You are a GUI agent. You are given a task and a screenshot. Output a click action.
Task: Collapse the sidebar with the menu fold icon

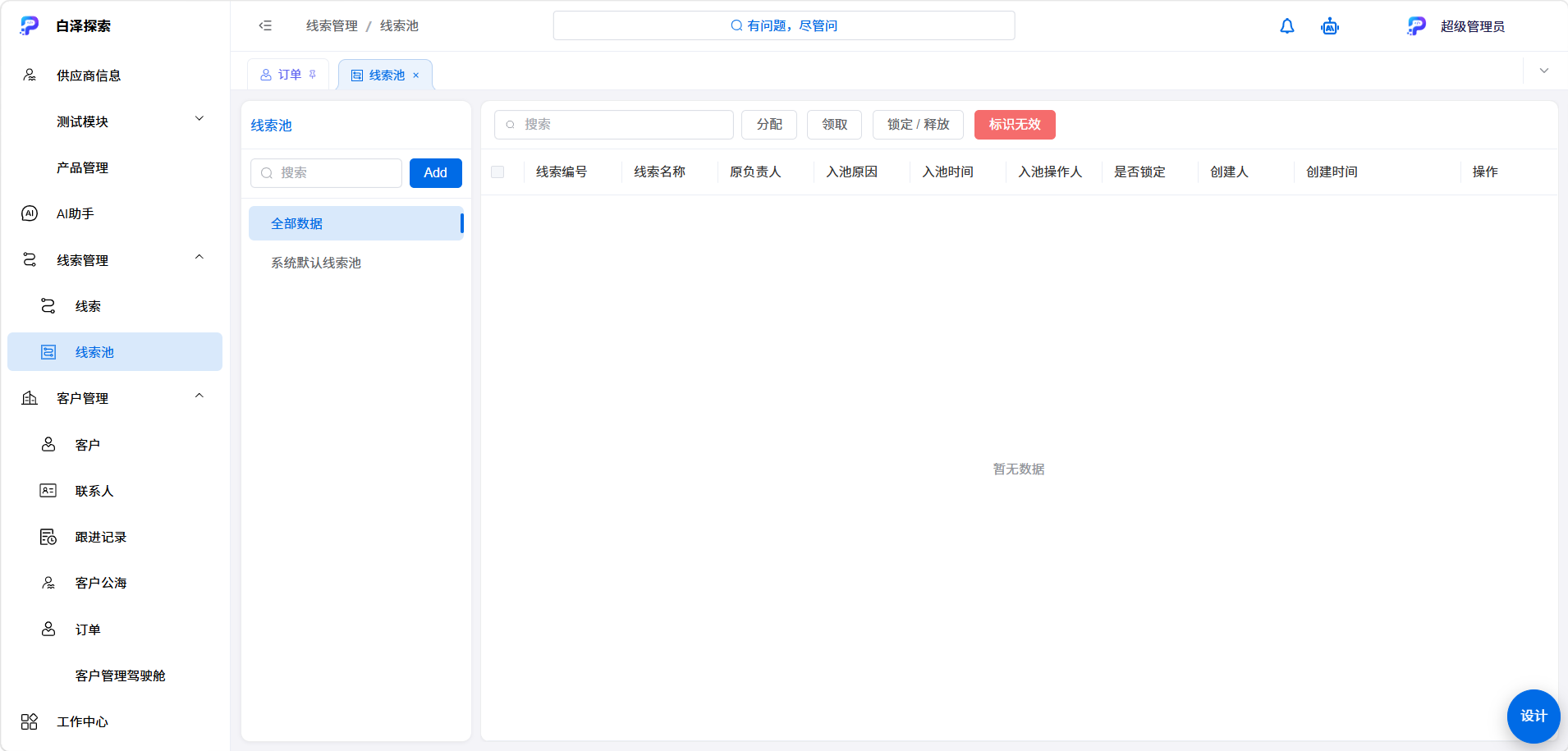[x=265, y=25]
